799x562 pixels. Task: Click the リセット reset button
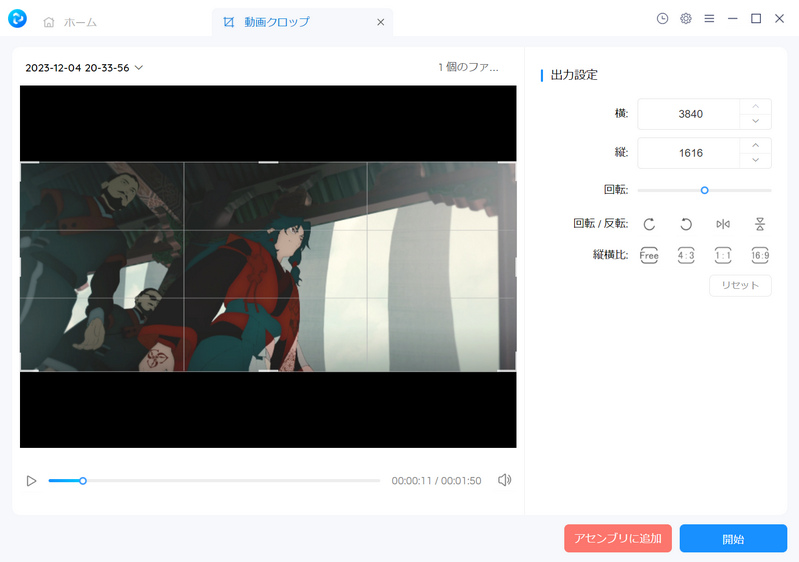(x=740, y=285)
